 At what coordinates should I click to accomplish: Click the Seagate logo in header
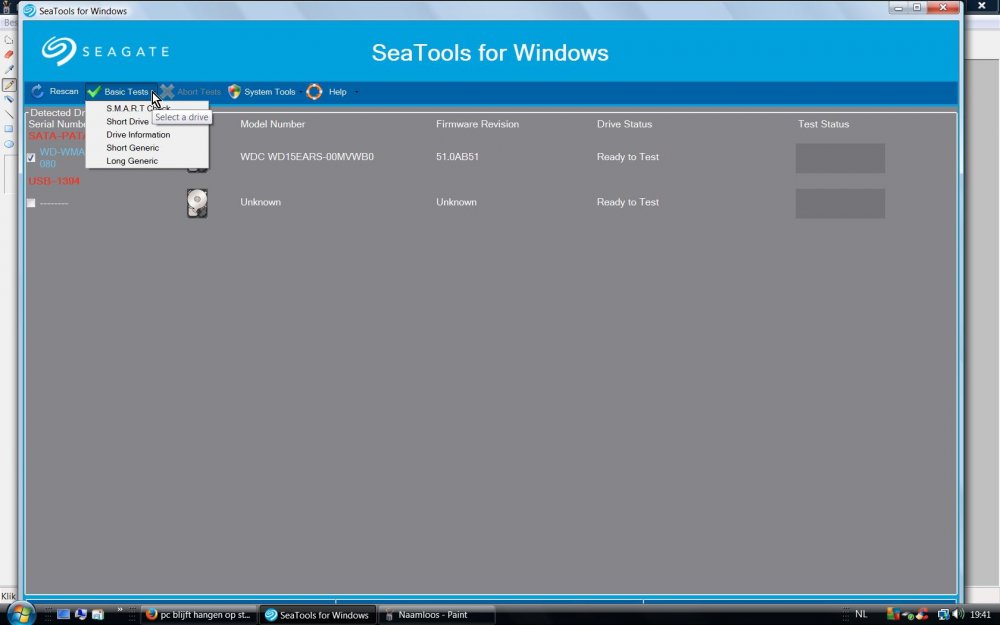coord(105,51)
